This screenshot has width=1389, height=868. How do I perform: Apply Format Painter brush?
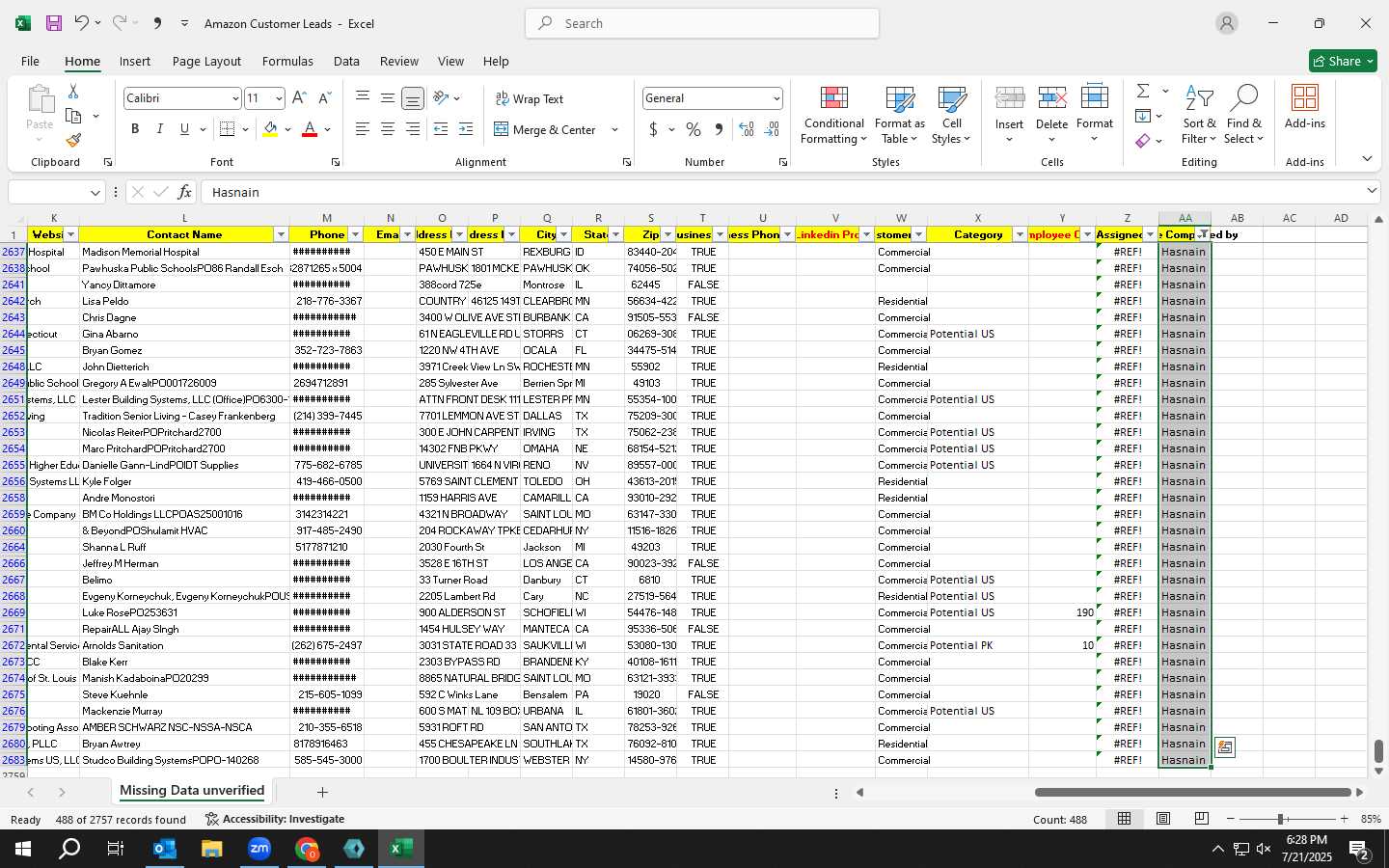tap(73, 140)
